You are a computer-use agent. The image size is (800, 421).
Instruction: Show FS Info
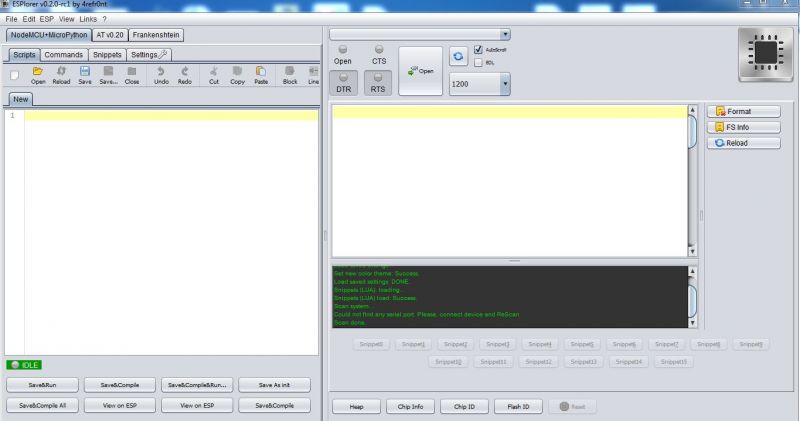coord(743,127)
